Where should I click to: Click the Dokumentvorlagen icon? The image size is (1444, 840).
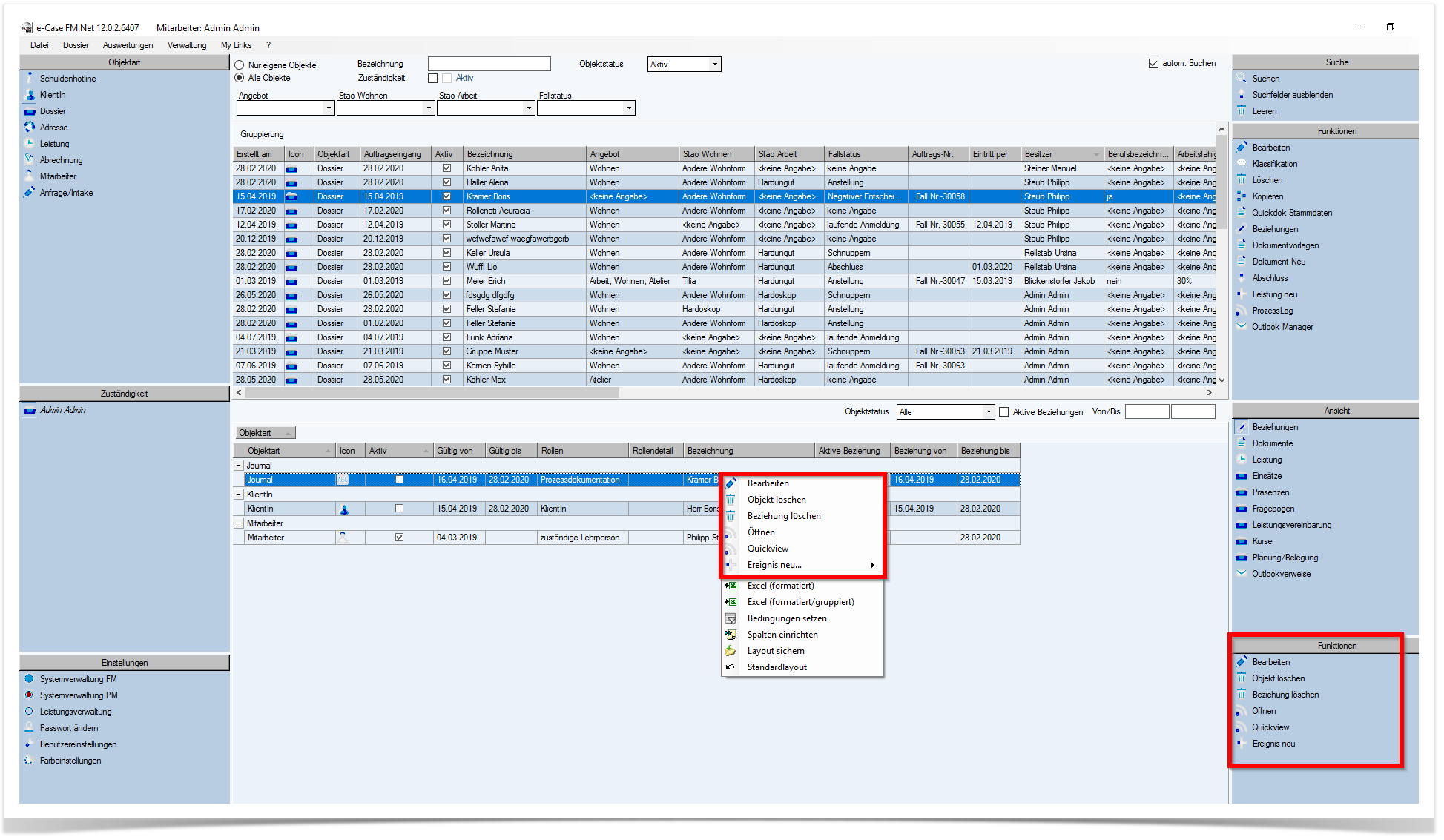(1242, 245)
